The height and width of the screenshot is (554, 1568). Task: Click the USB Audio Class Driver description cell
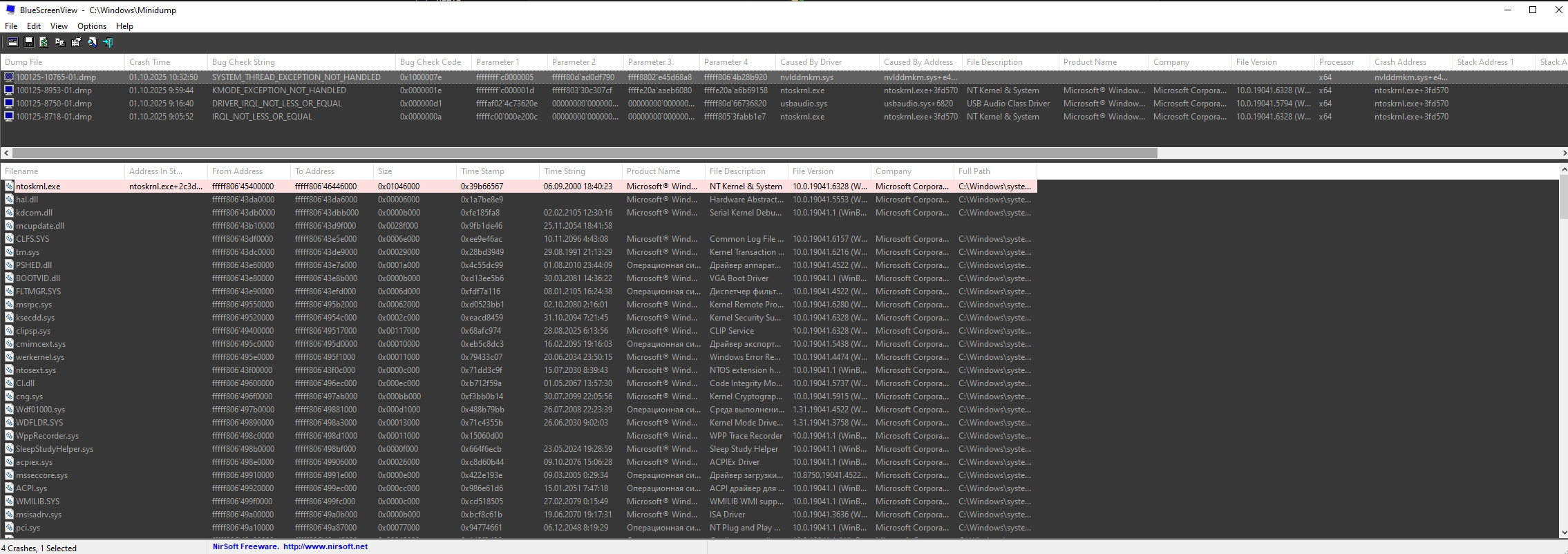(x=1008, y=103)
